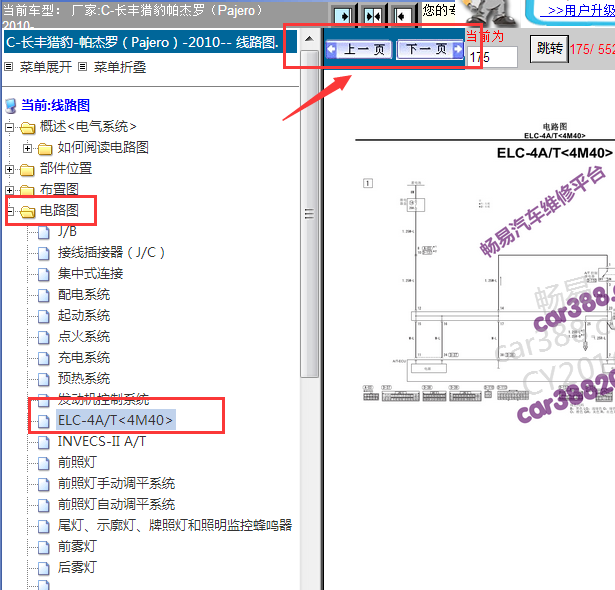Click the 概述<电气系统> folder icon

[27, 127]
